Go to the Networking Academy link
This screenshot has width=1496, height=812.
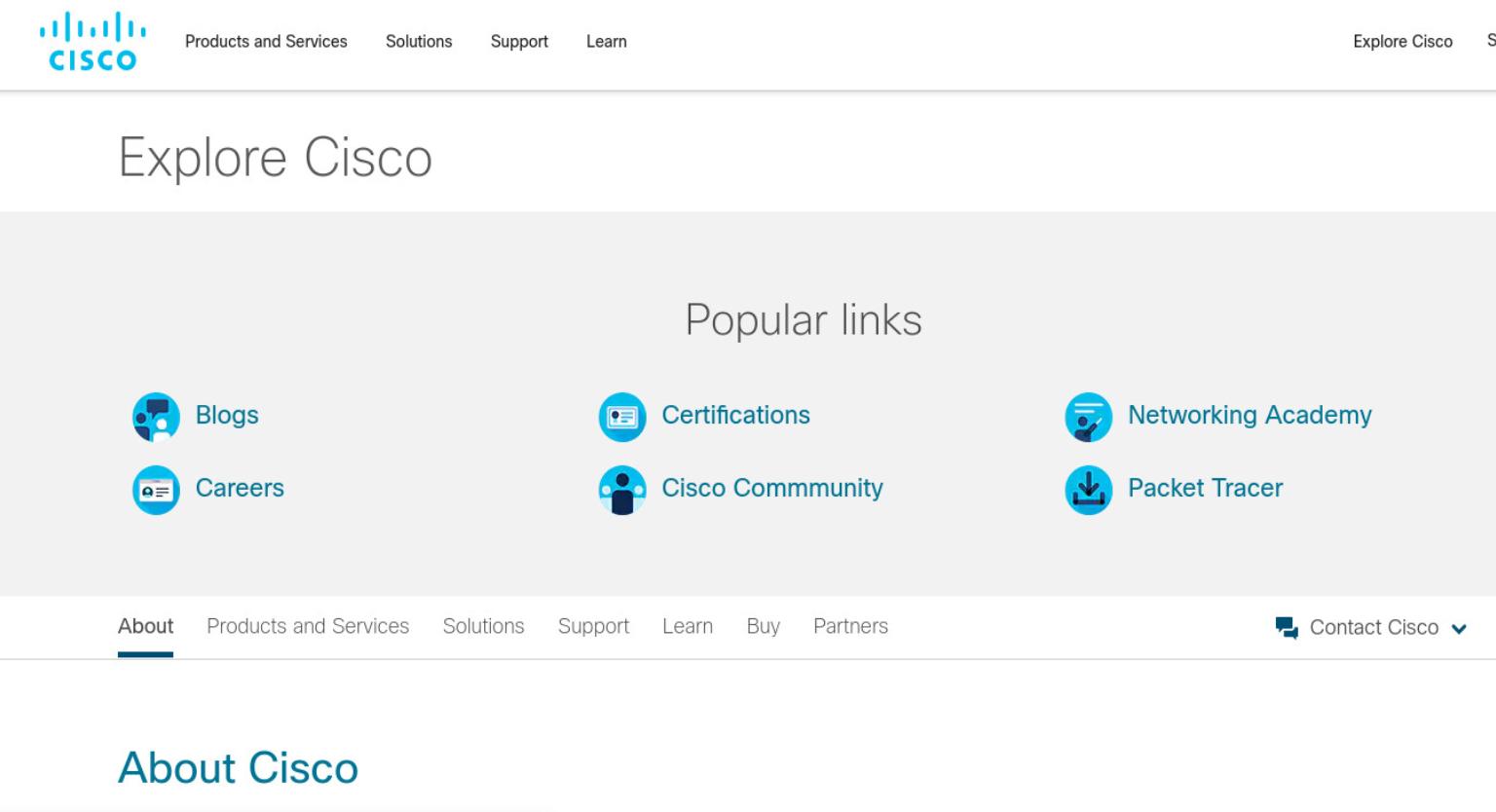(x=1250, y=415)
